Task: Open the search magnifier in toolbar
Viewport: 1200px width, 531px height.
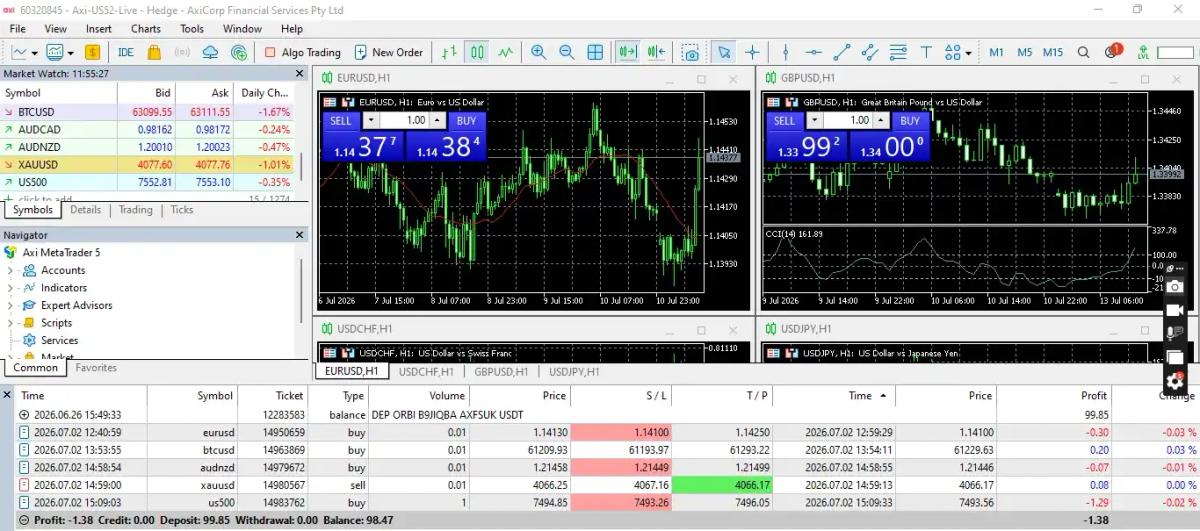Action: pos(1083,52)
